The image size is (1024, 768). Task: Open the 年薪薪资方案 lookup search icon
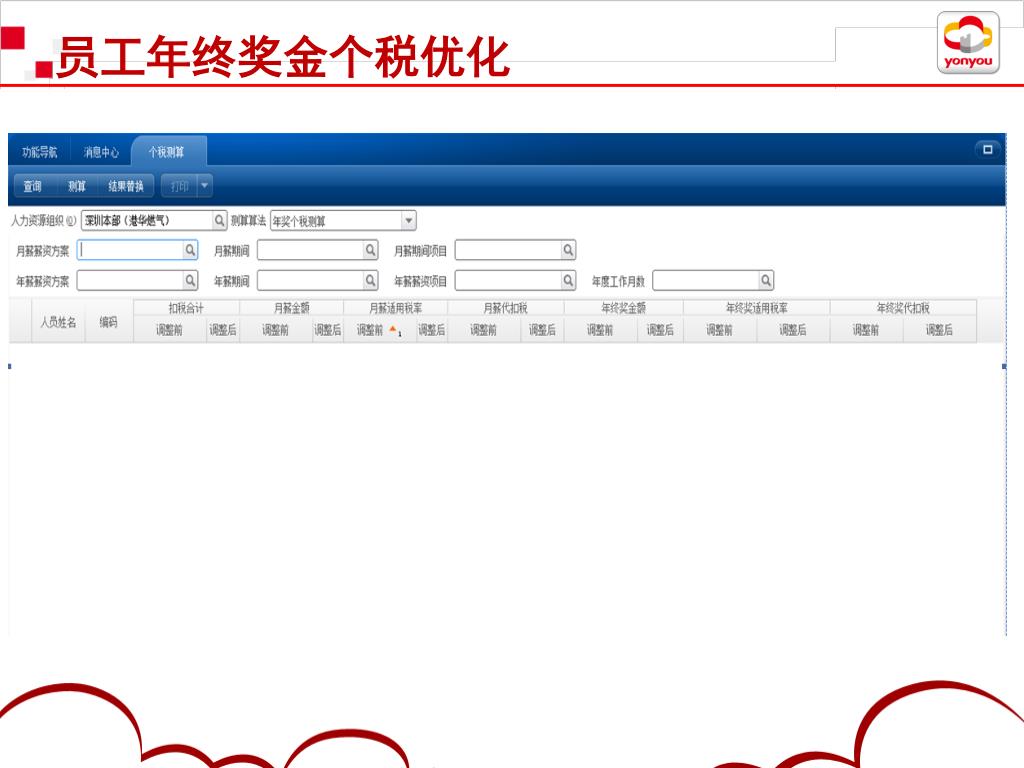tap(190, 281)
